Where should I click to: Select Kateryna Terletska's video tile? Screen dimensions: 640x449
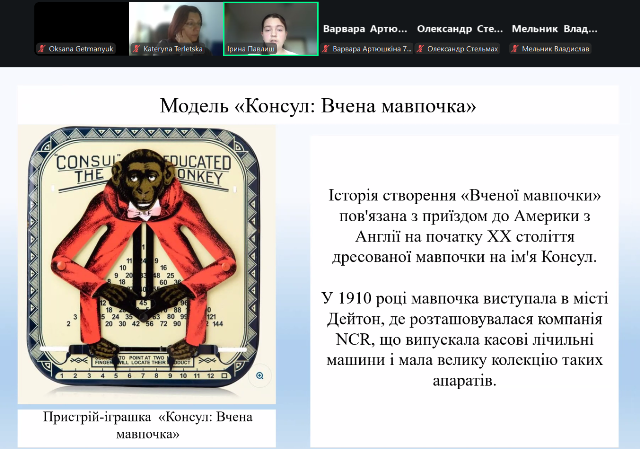[176, 29]
